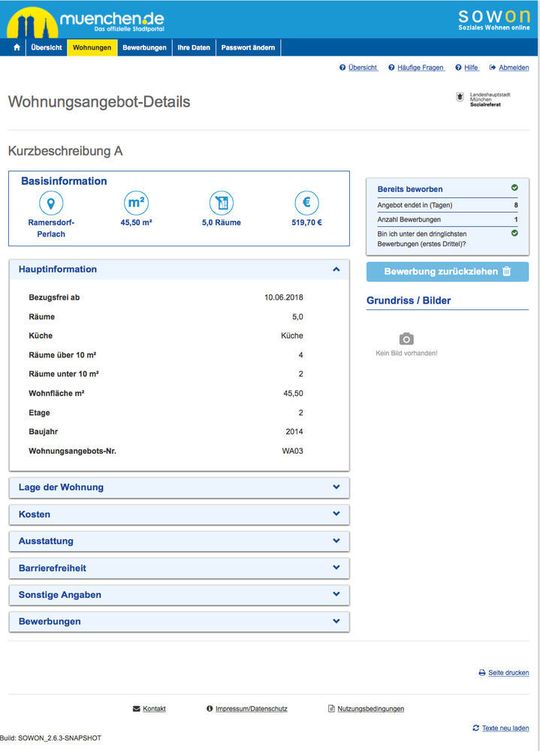Click the Ramersdorf-Perlach district label

click(51, 228)
